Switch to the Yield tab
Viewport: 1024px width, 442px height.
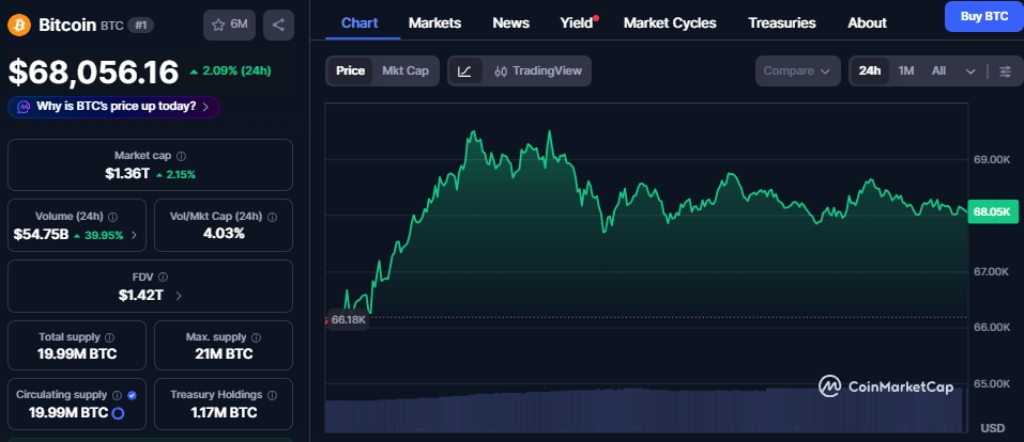click(577, 23)
